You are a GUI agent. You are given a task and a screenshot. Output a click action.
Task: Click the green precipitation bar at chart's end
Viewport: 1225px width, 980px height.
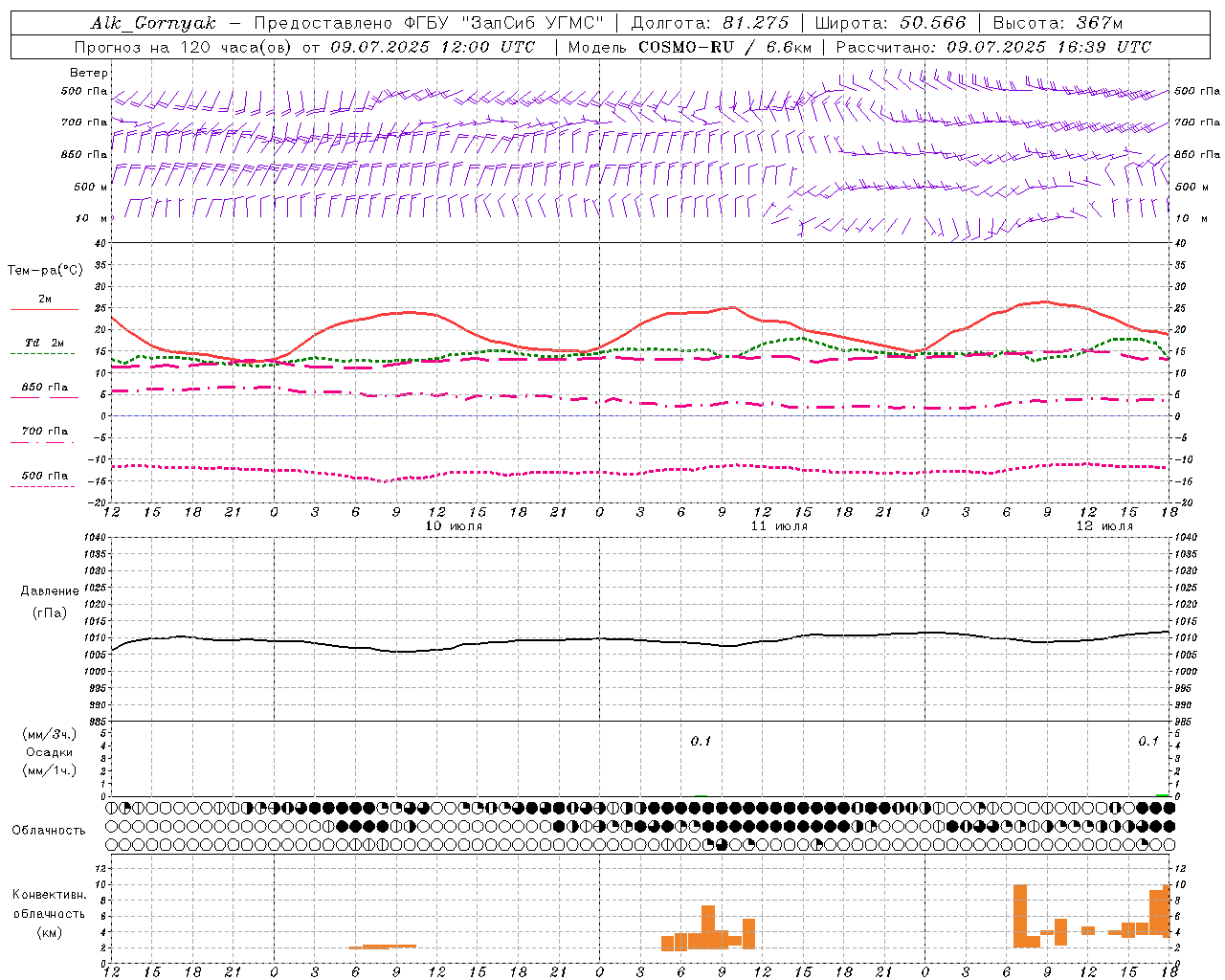pyautogui.click(x=1162, y=795)
